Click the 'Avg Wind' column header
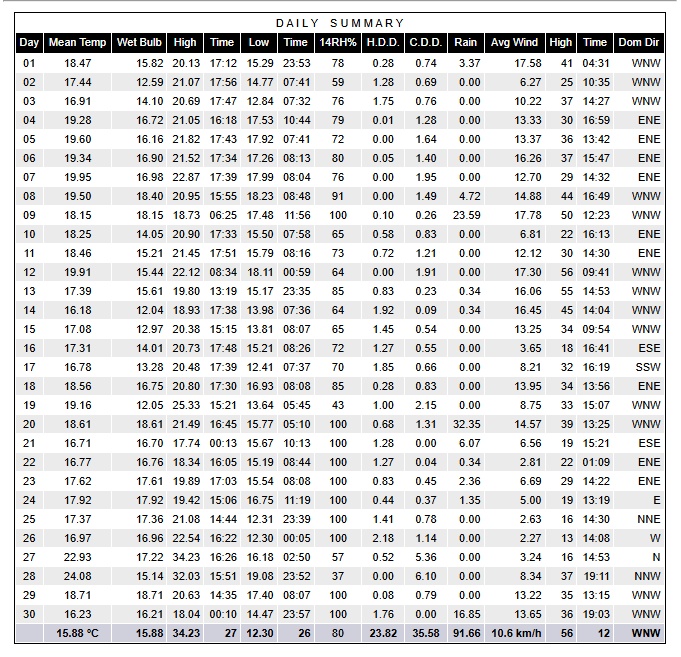Screen dimensions: 681x657 click(514, 43)
